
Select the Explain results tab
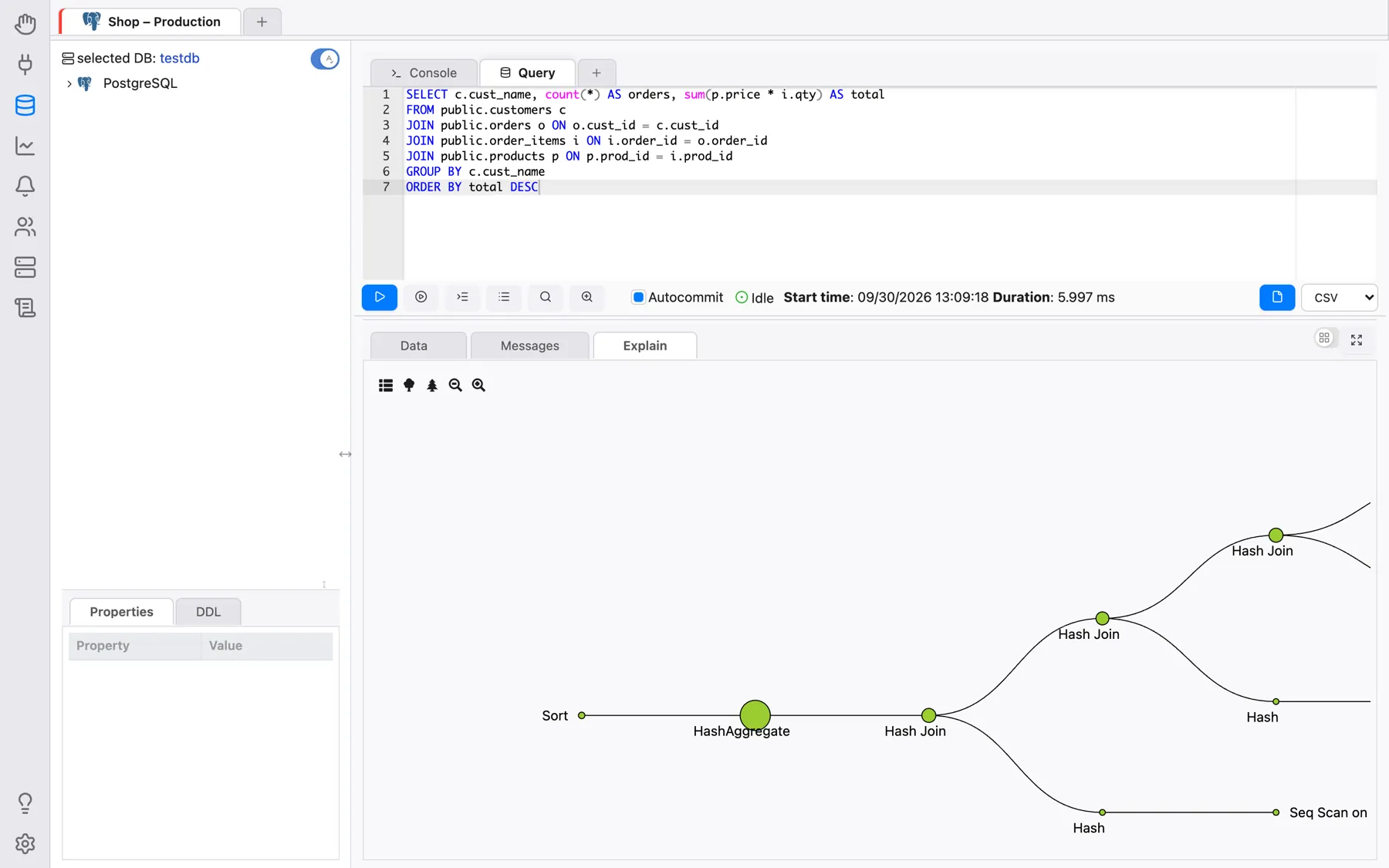point(645,346)
